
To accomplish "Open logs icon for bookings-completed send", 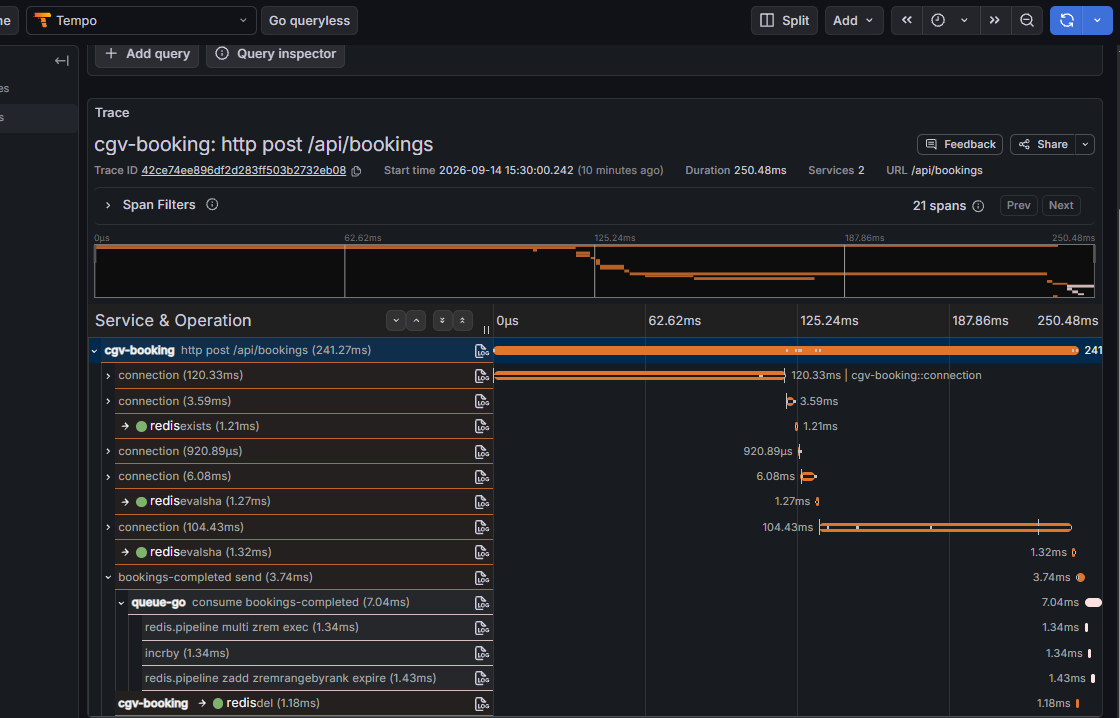I will tap(482, 577).
